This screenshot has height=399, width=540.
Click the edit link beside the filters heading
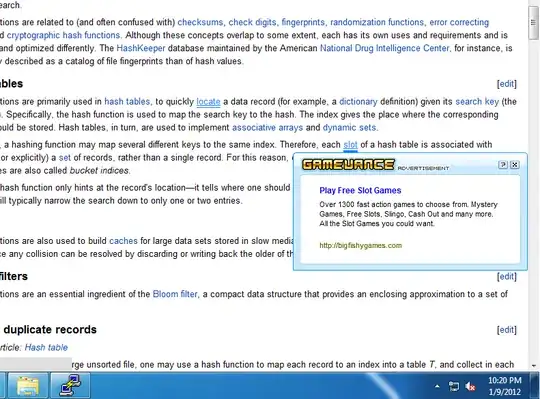pos(507,276)
